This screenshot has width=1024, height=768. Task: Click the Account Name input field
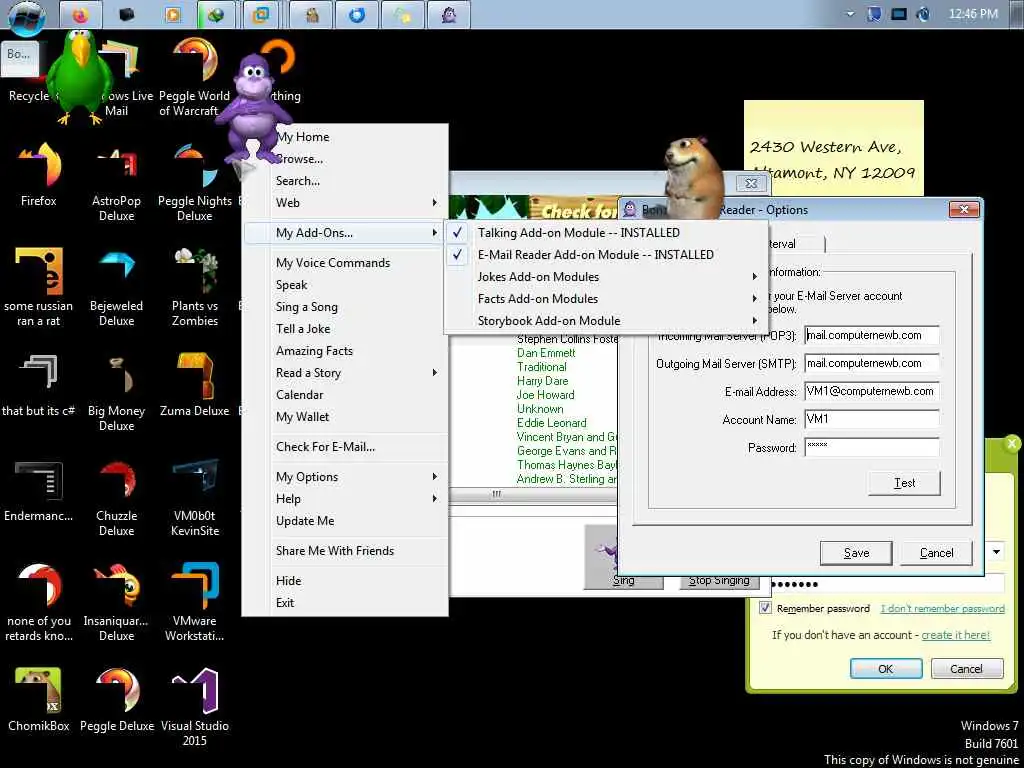(x=872, y=419)
